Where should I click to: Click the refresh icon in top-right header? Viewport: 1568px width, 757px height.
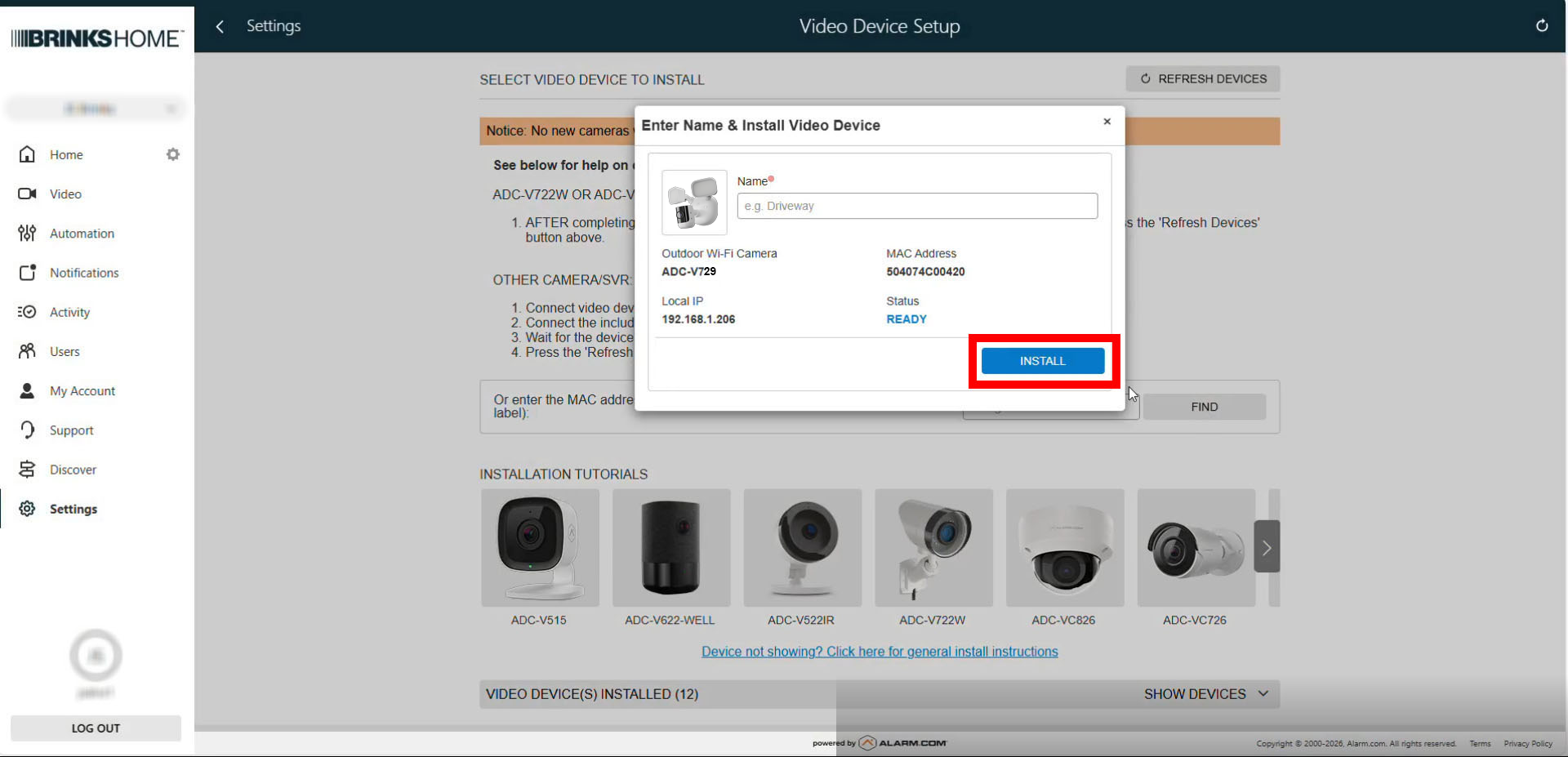click(x=1542, y=25)
